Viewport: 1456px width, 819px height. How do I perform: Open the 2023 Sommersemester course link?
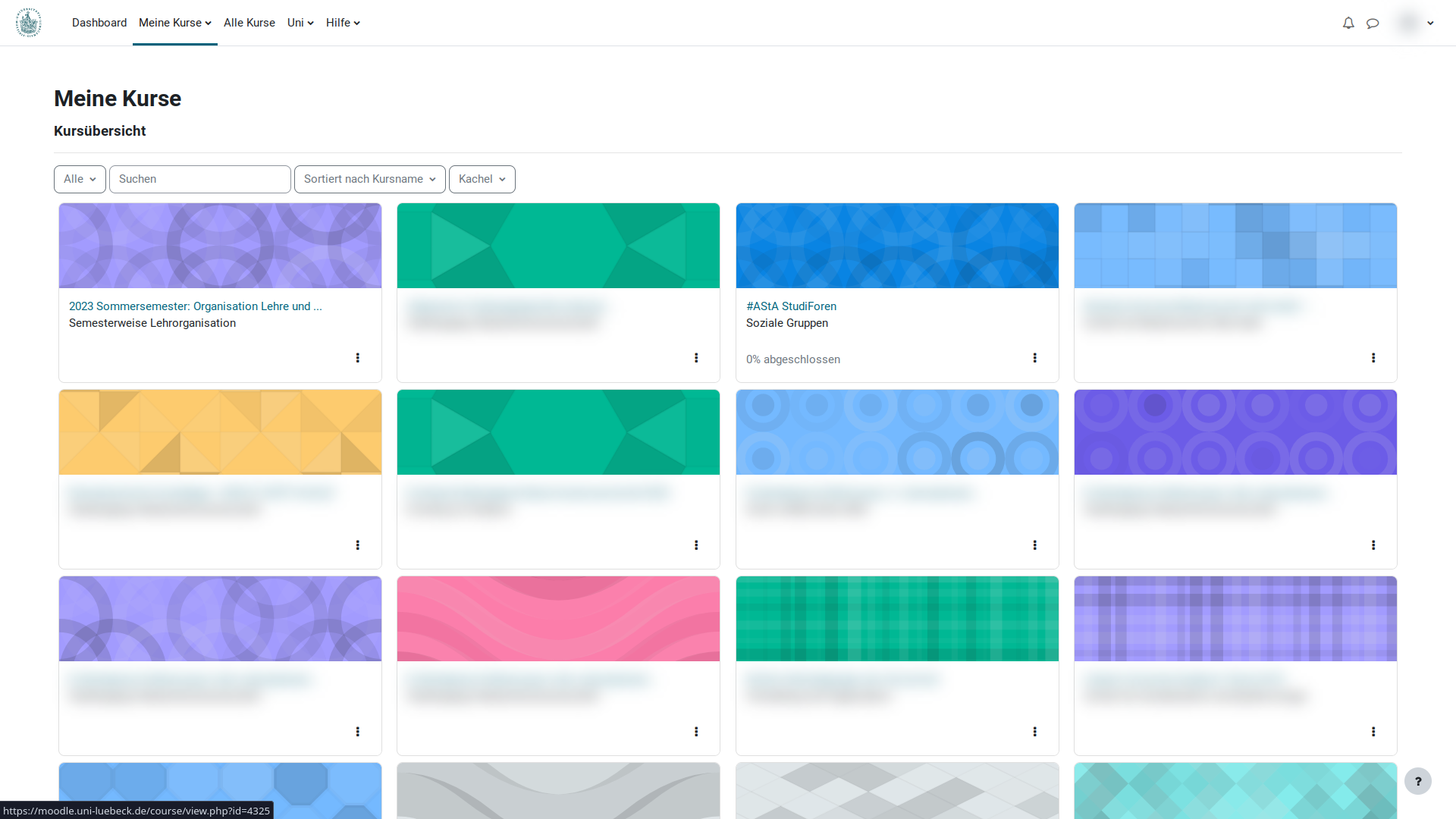195,306
